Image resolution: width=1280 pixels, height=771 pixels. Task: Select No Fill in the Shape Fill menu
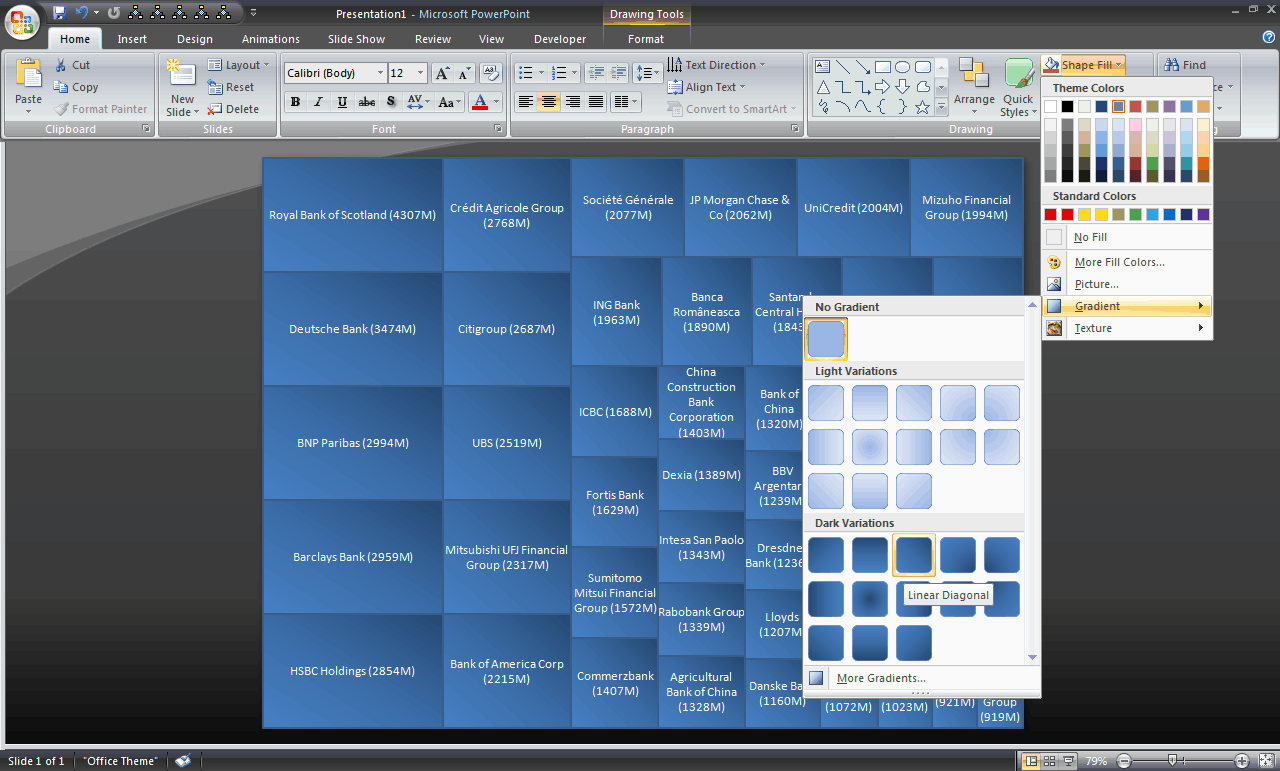click(x=1091, y=236)
